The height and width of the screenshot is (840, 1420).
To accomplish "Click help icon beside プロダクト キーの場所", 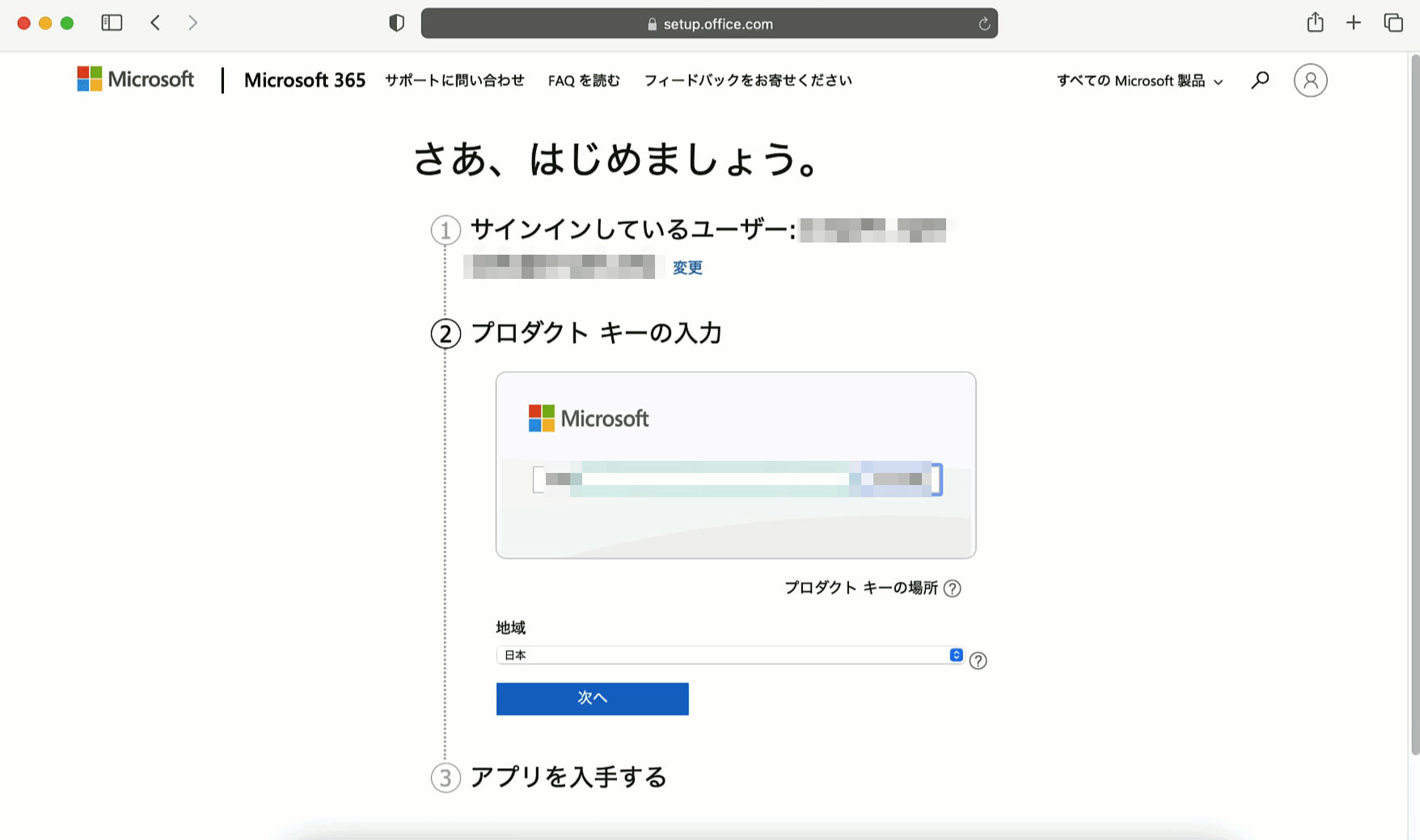I will (953, 589).
